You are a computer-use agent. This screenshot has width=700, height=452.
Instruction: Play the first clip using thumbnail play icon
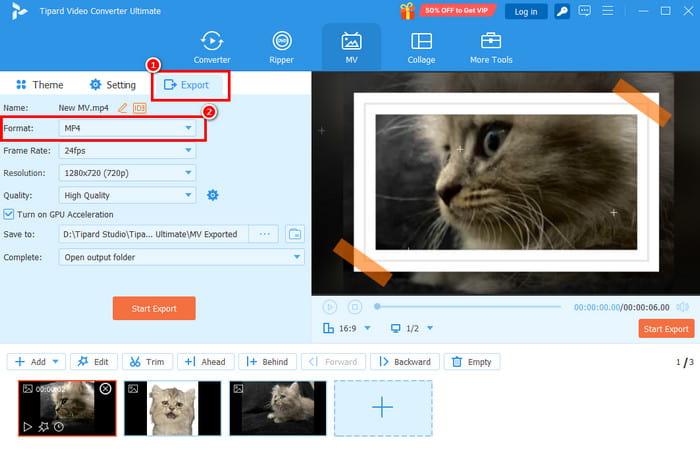click(28, 427)
